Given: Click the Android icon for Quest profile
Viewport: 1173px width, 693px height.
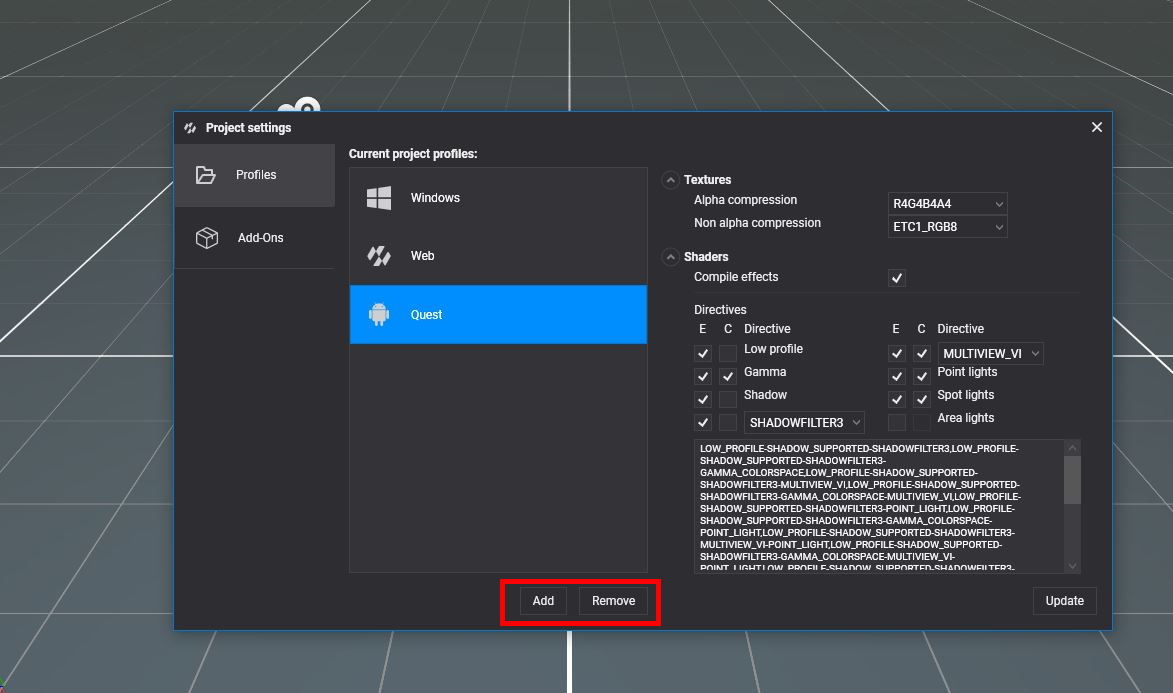Looking at the screenshot, I should 379,314.
